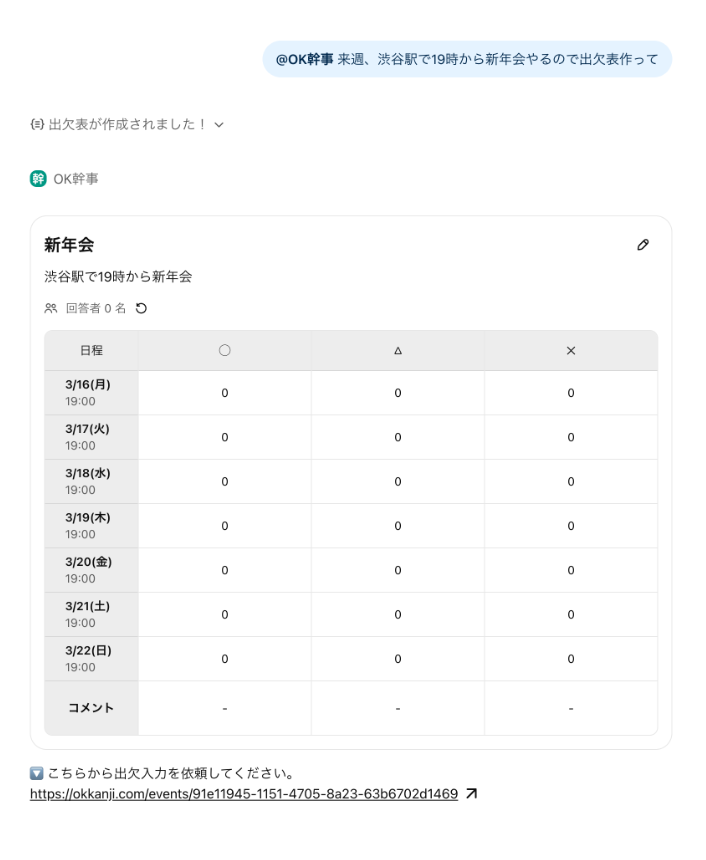The image size is (706, 860).
Task: Click the 日程 column header
Action: point(91,351)
